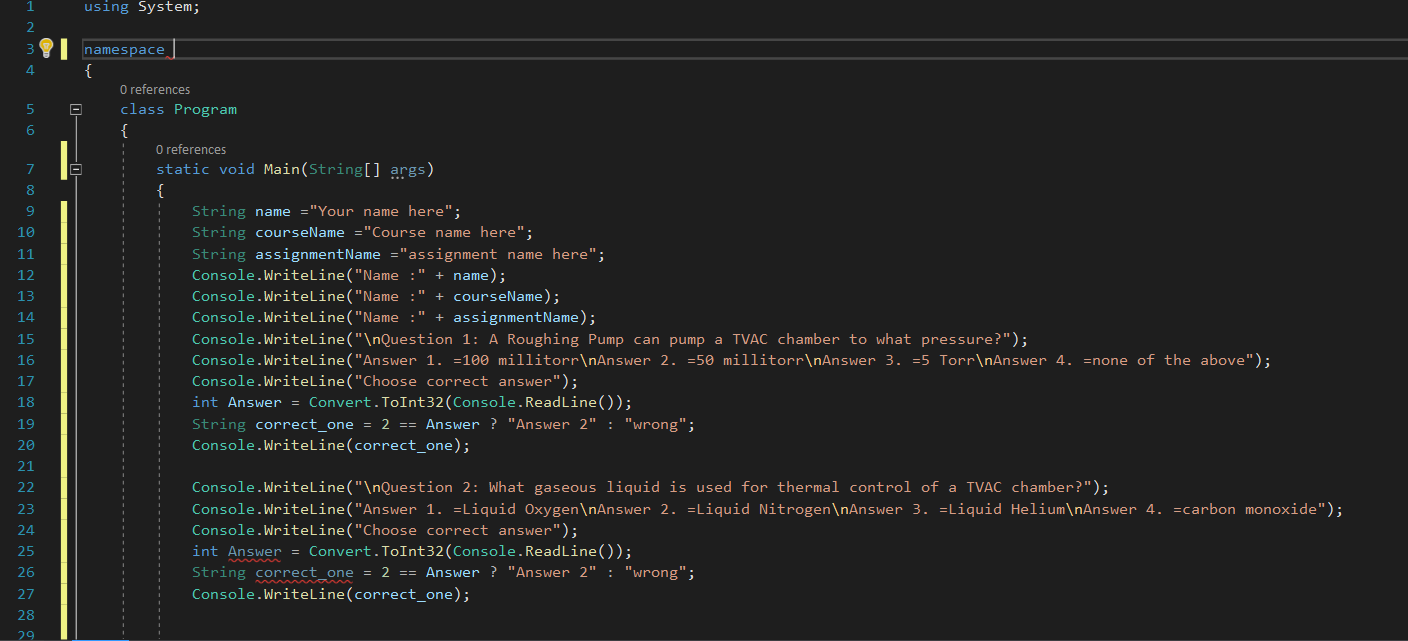Click line number 22 in the margin
1408x641 pixels.
coord(29,486)
